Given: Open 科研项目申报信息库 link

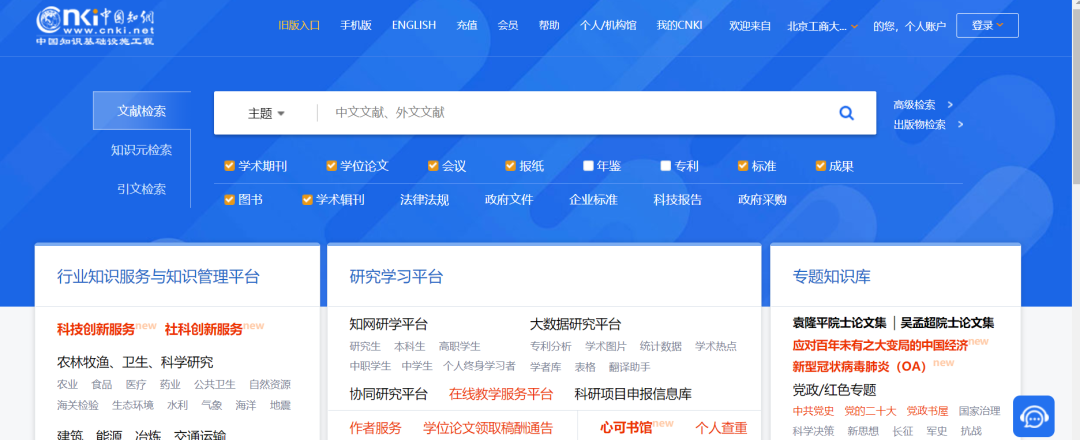Looking at the screenshot, I should (x=633, y=394).
